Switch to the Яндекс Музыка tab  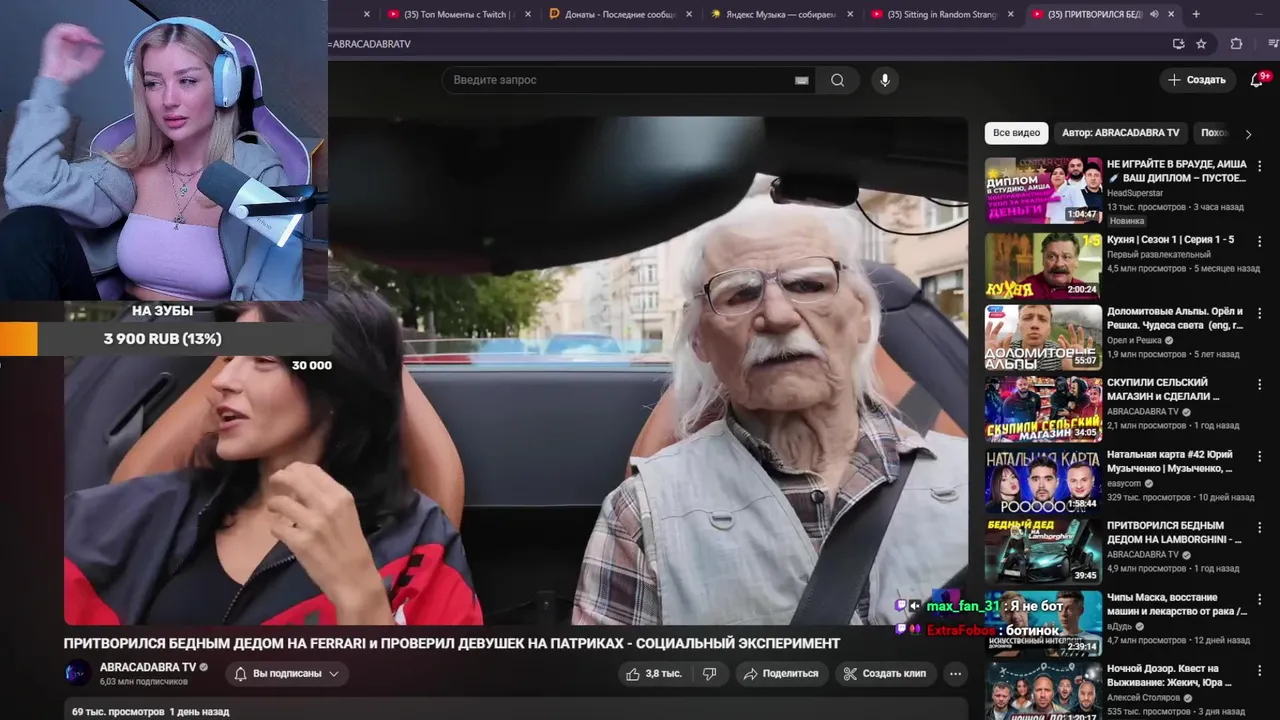(x=781, y=14)
